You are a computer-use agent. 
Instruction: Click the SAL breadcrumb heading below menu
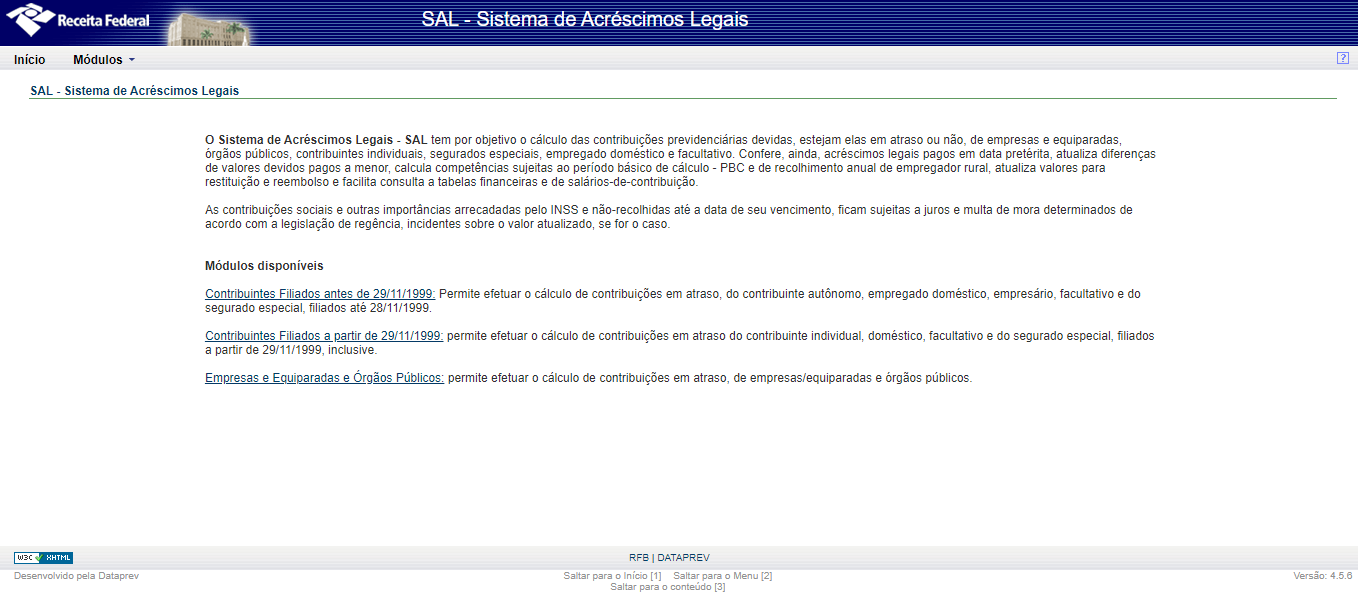coord(135,90)
